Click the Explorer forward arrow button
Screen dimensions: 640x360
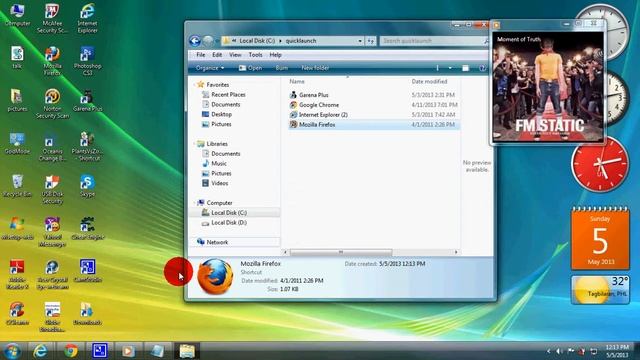pyautogui.click(x=208, y=41)
